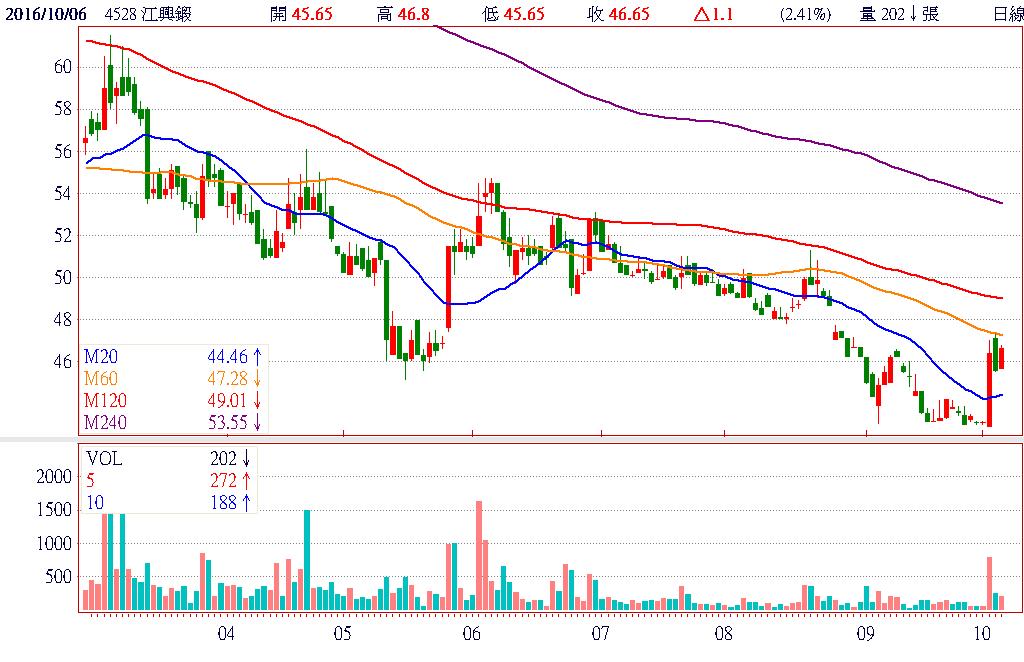Click the M120 red moving average legend
The width and height of the screenshot is (1024, 662).
[x=104, y=400]
